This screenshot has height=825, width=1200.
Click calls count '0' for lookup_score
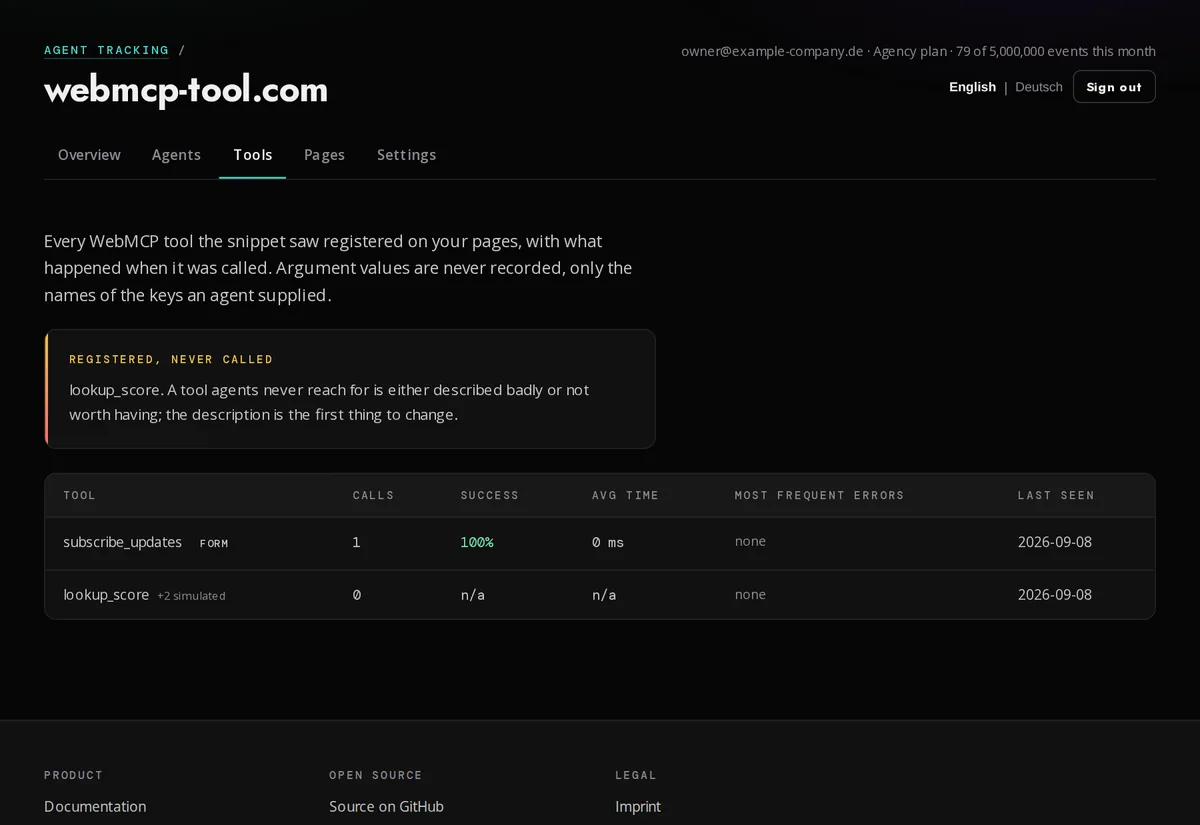click(x=357, y=594)
